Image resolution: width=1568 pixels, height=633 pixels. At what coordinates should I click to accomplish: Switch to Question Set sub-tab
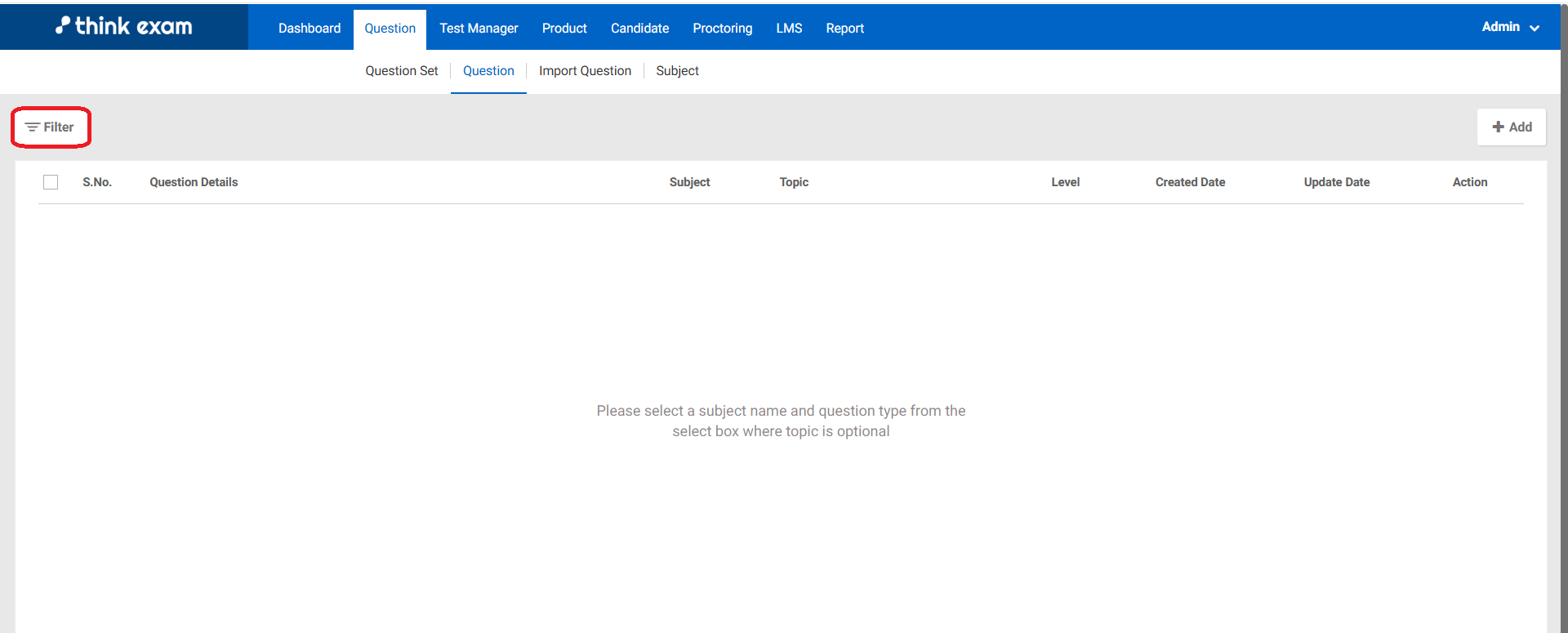[x=401, y=71]
